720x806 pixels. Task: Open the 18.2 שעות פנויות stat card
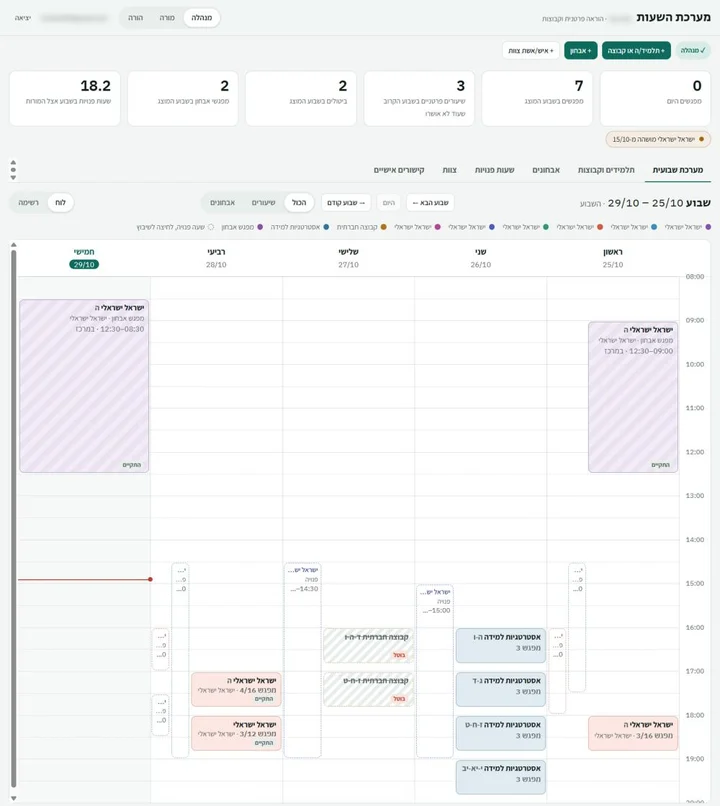click(65, 98)
